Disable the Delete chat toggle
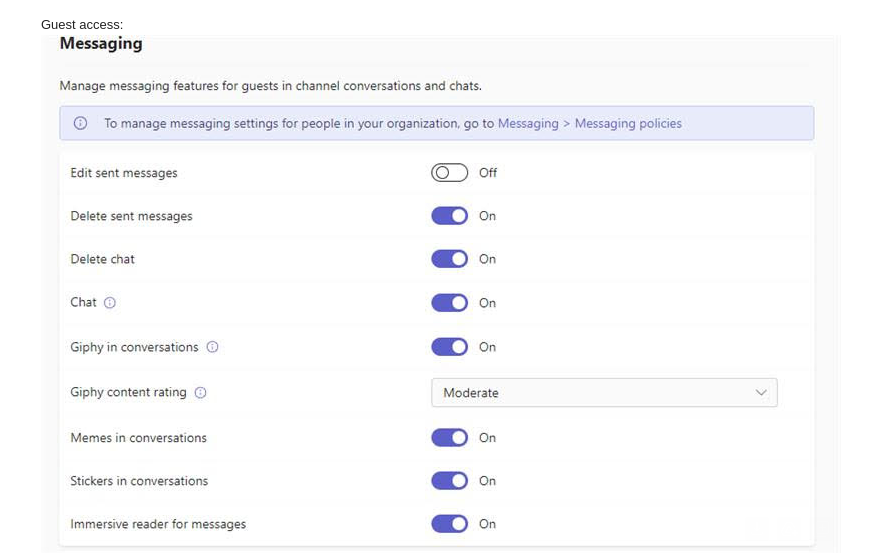 click(449, 259)
